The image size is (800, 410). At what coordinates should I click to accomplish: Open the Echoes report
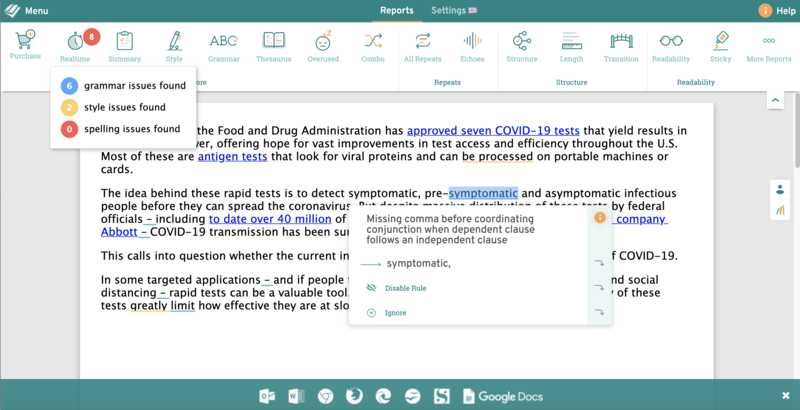click(x=472, y=45)
